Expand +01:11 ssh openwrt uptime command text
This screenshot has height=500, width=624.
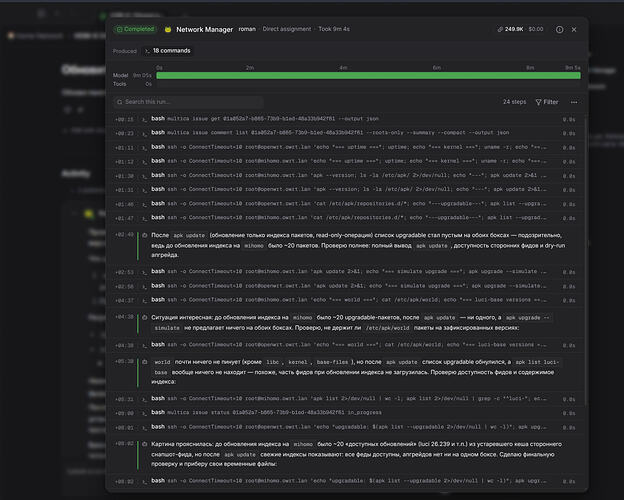click(357, 147)
